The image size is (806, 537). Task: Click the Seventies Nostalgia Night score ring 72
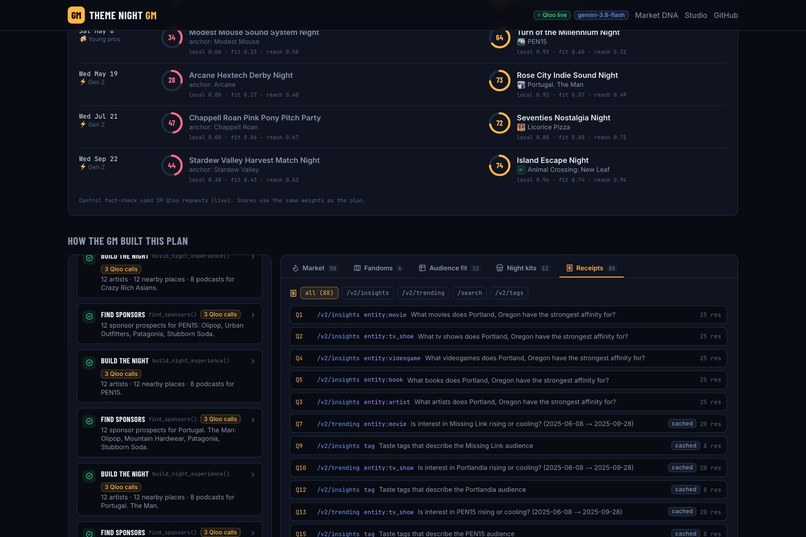click(x=500, y=123)
